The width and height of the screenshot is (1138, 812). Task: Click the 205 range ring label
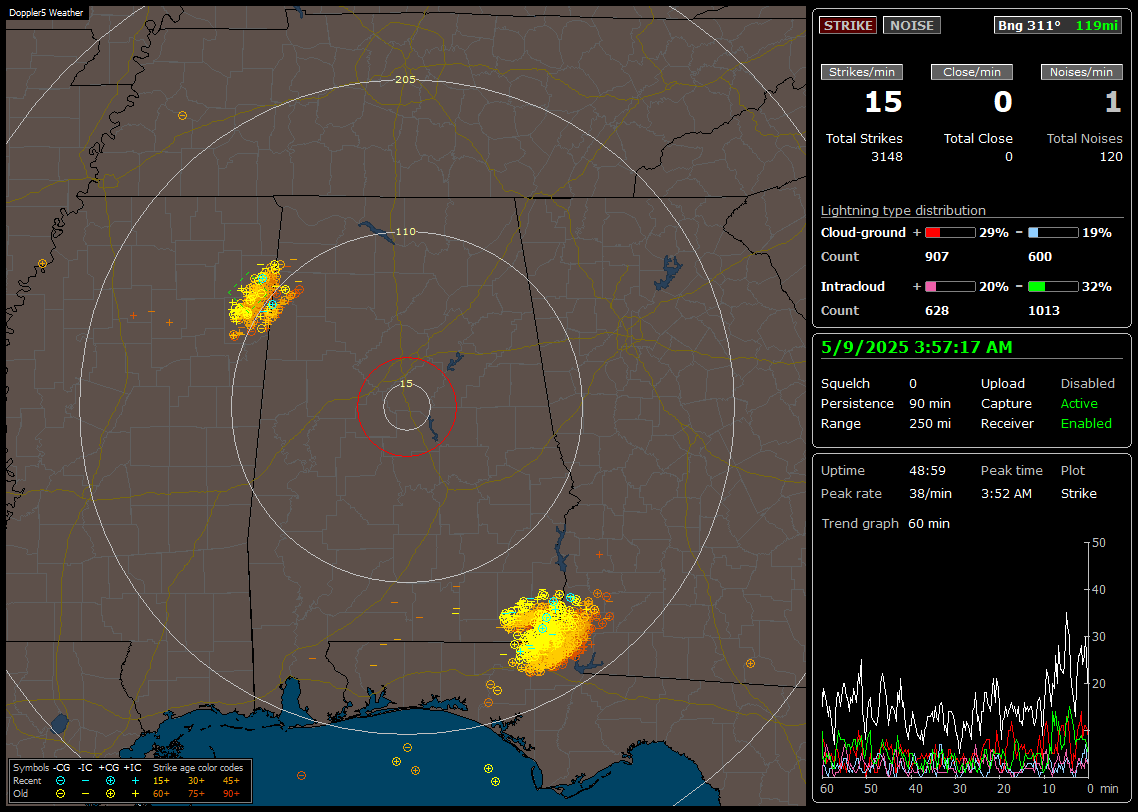coord(405,80)
